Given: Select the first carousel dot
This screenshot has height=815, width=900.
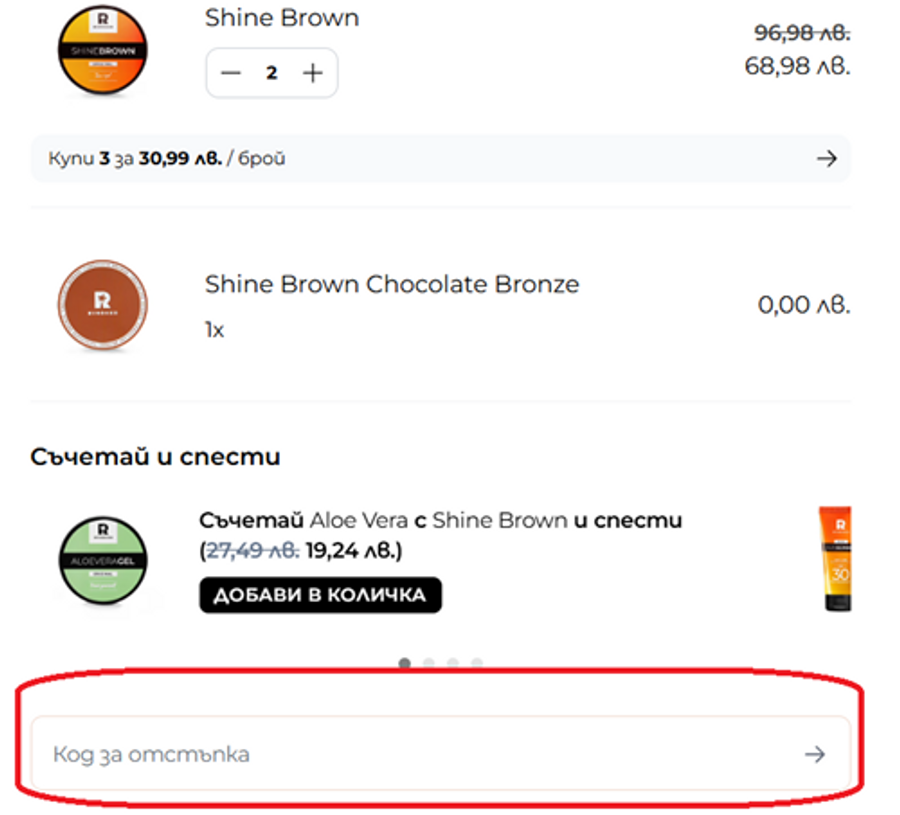Looking at the screenshot, I should pos(404,662).
